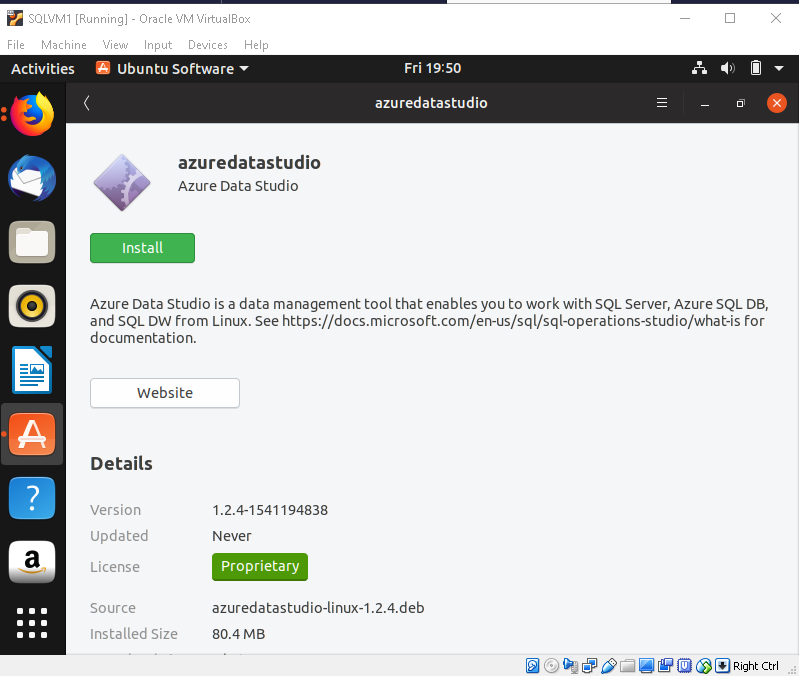Go back with the header back arrow

[87, 103]
